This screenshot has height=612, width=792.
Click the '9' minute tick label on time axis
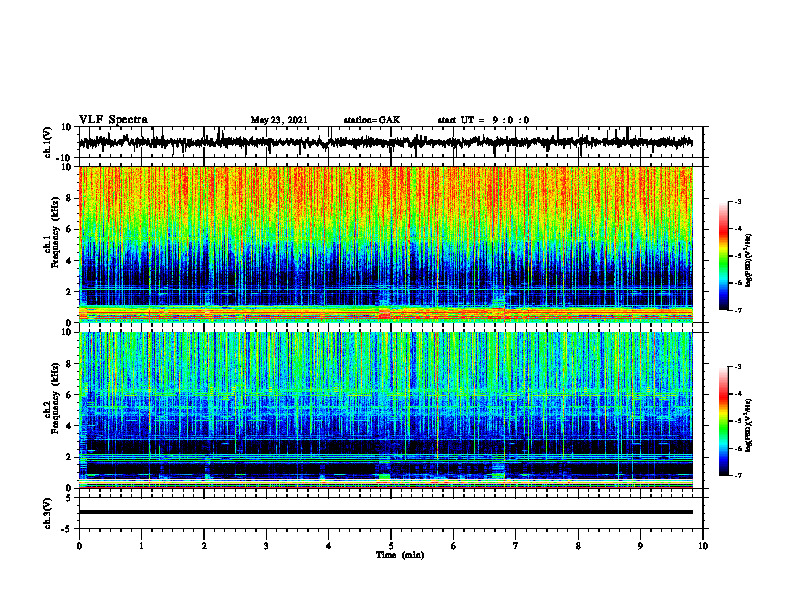[x=640, y=546]
